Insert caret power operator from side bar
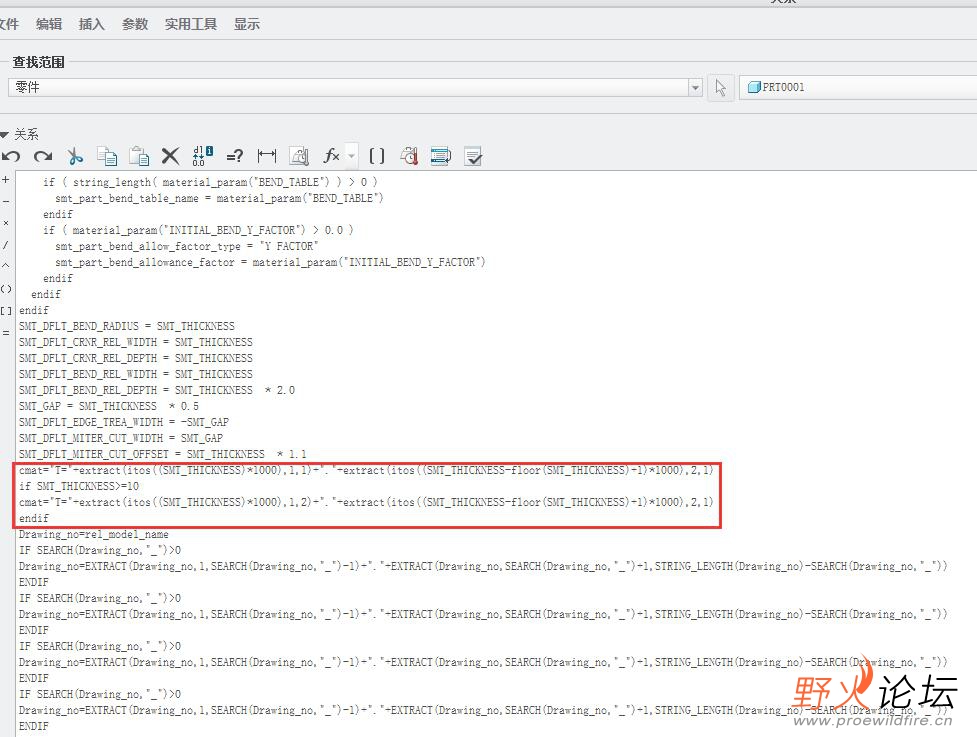The height and width of the screenshot is (737, 977). coord(6,265)
